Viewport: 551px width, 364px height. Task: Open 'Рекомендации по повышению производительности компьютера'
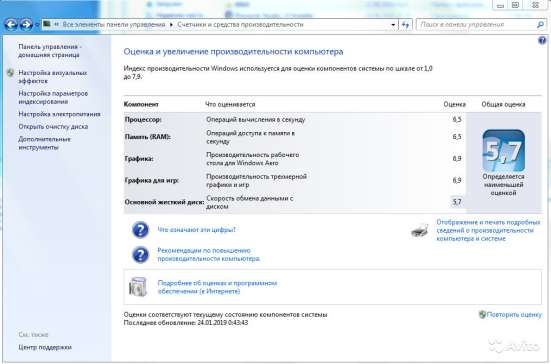click(x=209, y=254)
